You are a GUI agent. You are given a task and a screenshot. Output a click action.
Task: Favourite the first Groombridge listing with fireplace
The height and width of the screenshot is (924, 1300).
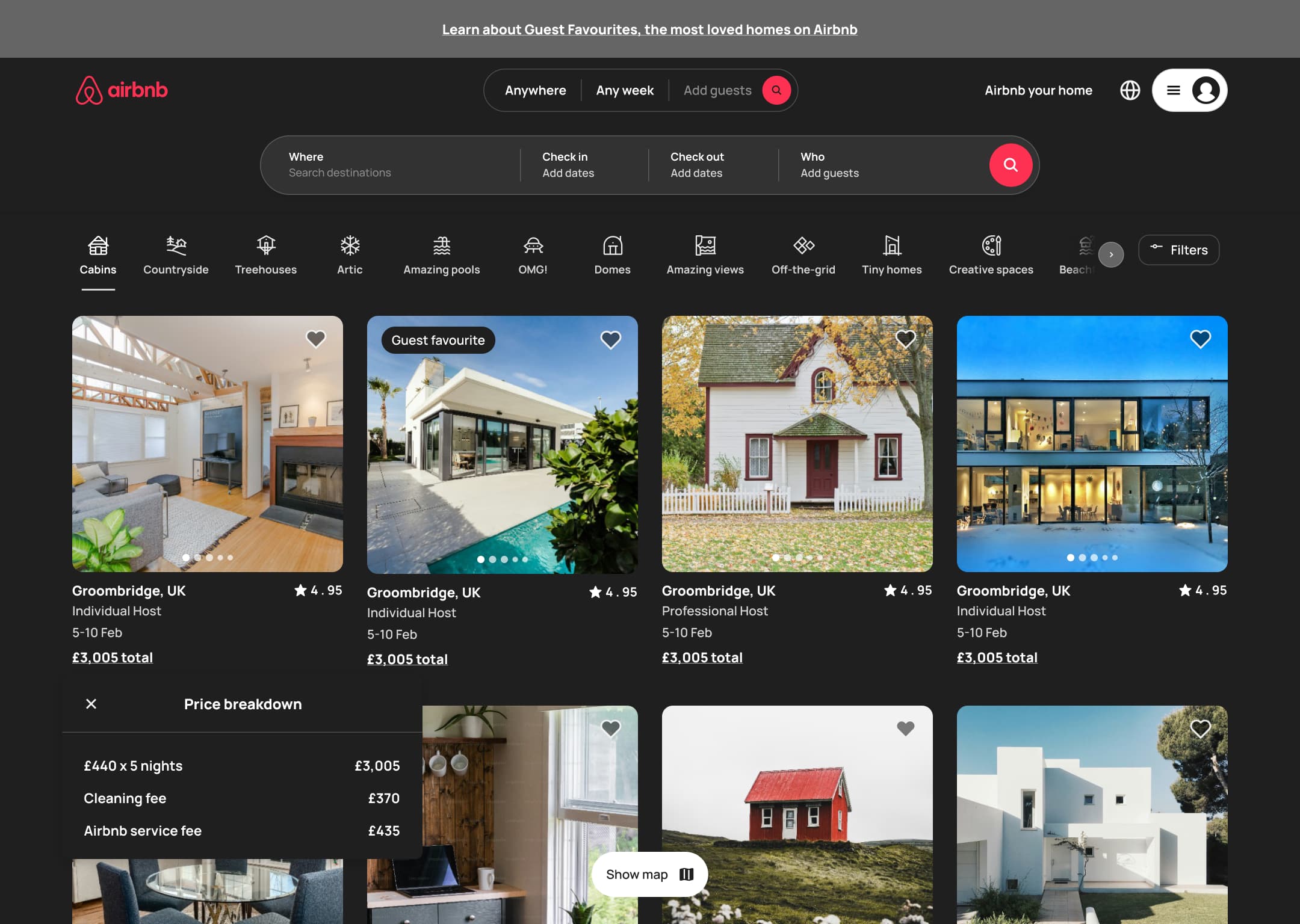pyautogui.click(x=315, y=339)
